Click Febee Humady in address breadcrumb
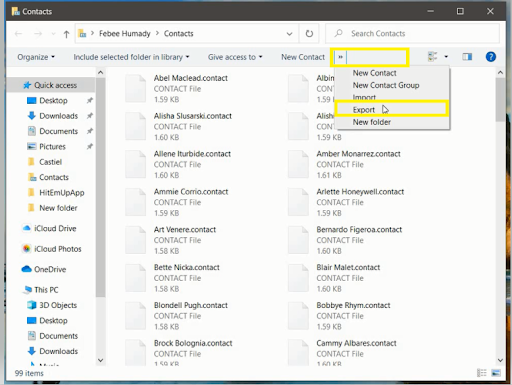Viewport: 512px width, 385px height. point(125,34)
